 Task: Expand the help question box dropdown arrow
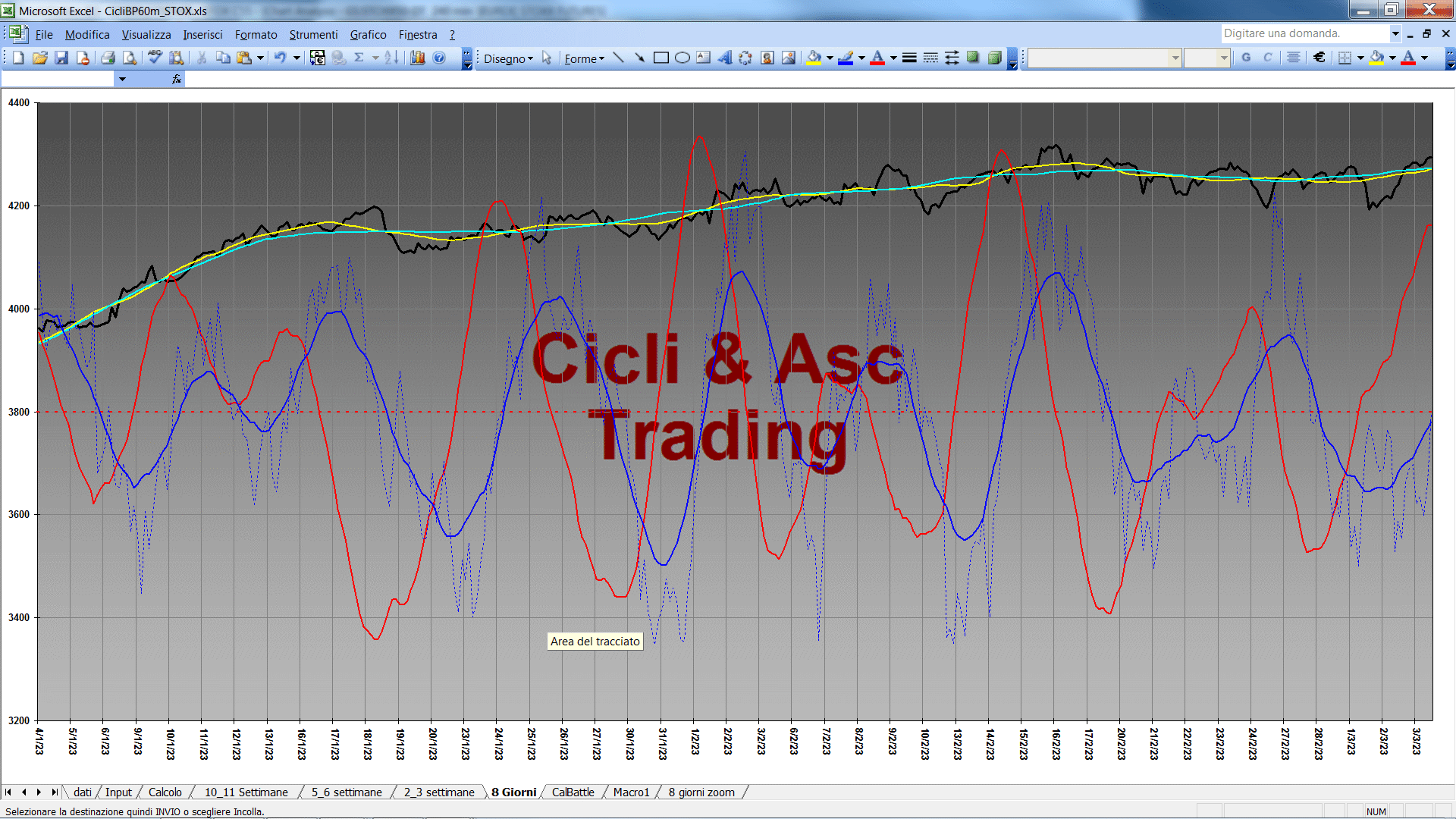tap(1395, 33)
